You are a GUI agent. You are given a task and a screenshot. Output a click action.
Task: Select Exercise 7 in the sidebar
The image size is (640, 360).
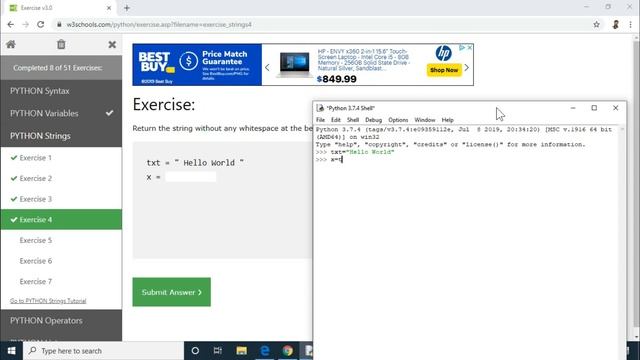tap(61, 282)
